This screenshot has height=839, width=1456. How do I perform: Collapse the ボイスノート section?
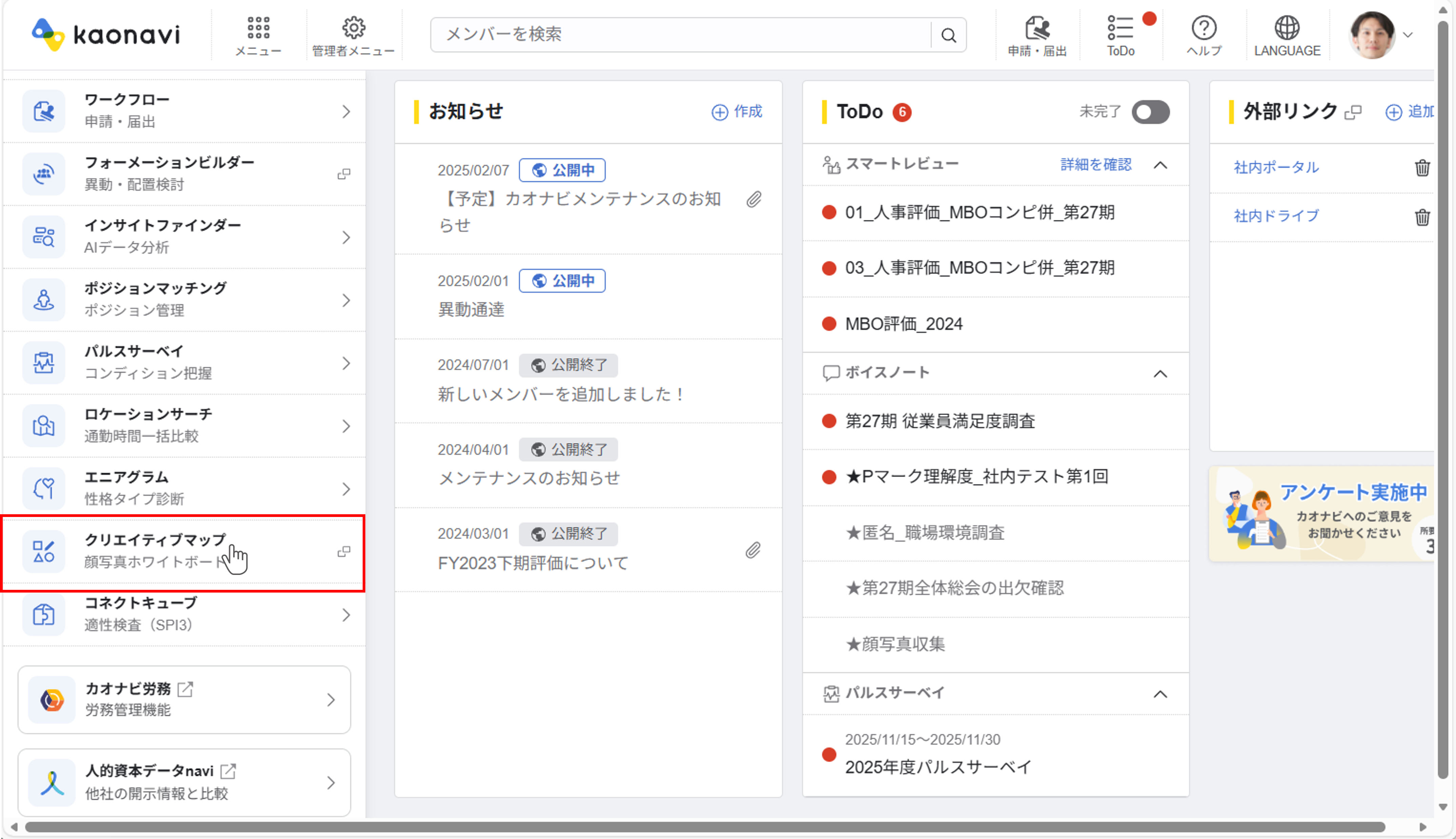point(1160,374)
